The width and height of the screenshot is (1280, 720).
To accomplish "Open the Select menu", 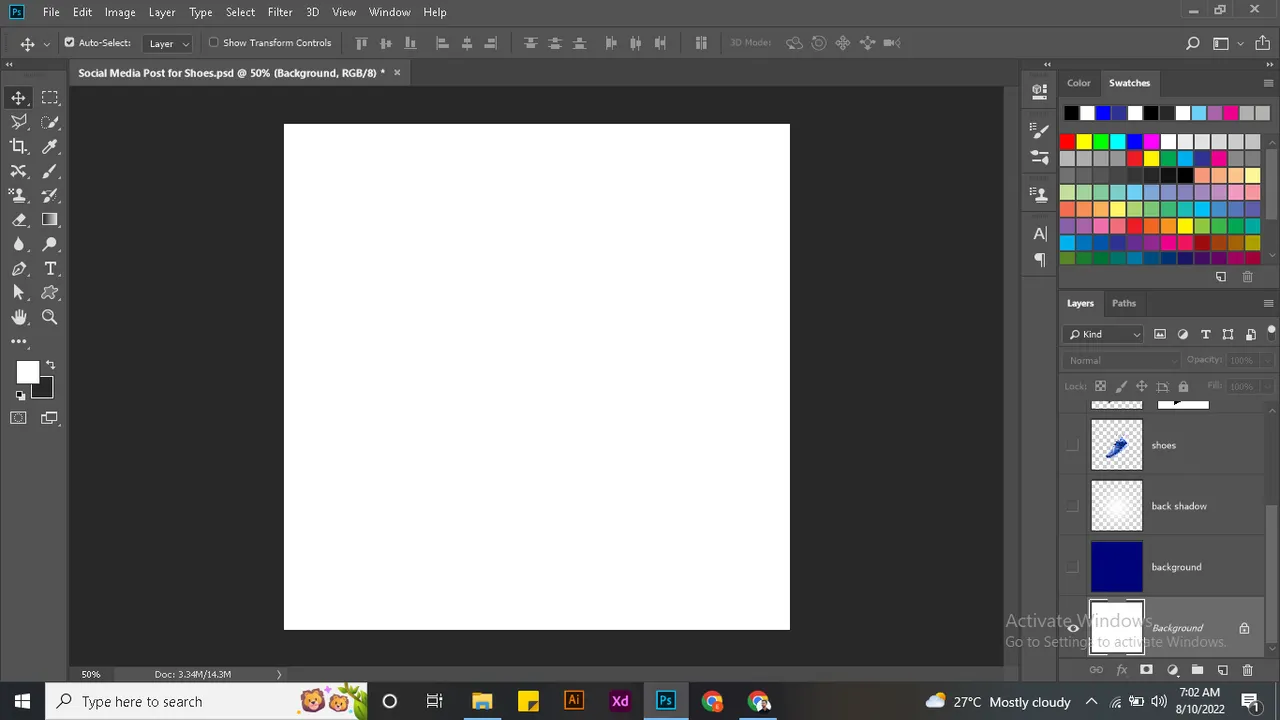I will click(240, 12).
